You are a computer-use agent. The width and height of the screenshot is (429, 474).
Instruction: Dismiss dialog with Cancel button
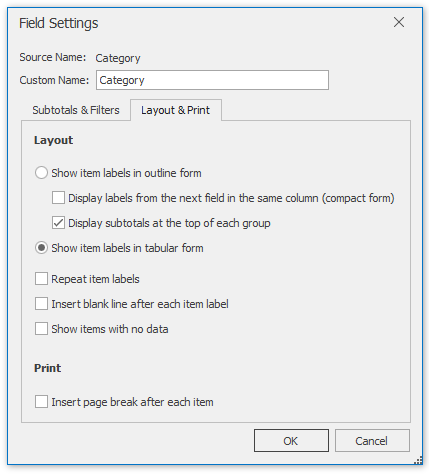[372, 441]
